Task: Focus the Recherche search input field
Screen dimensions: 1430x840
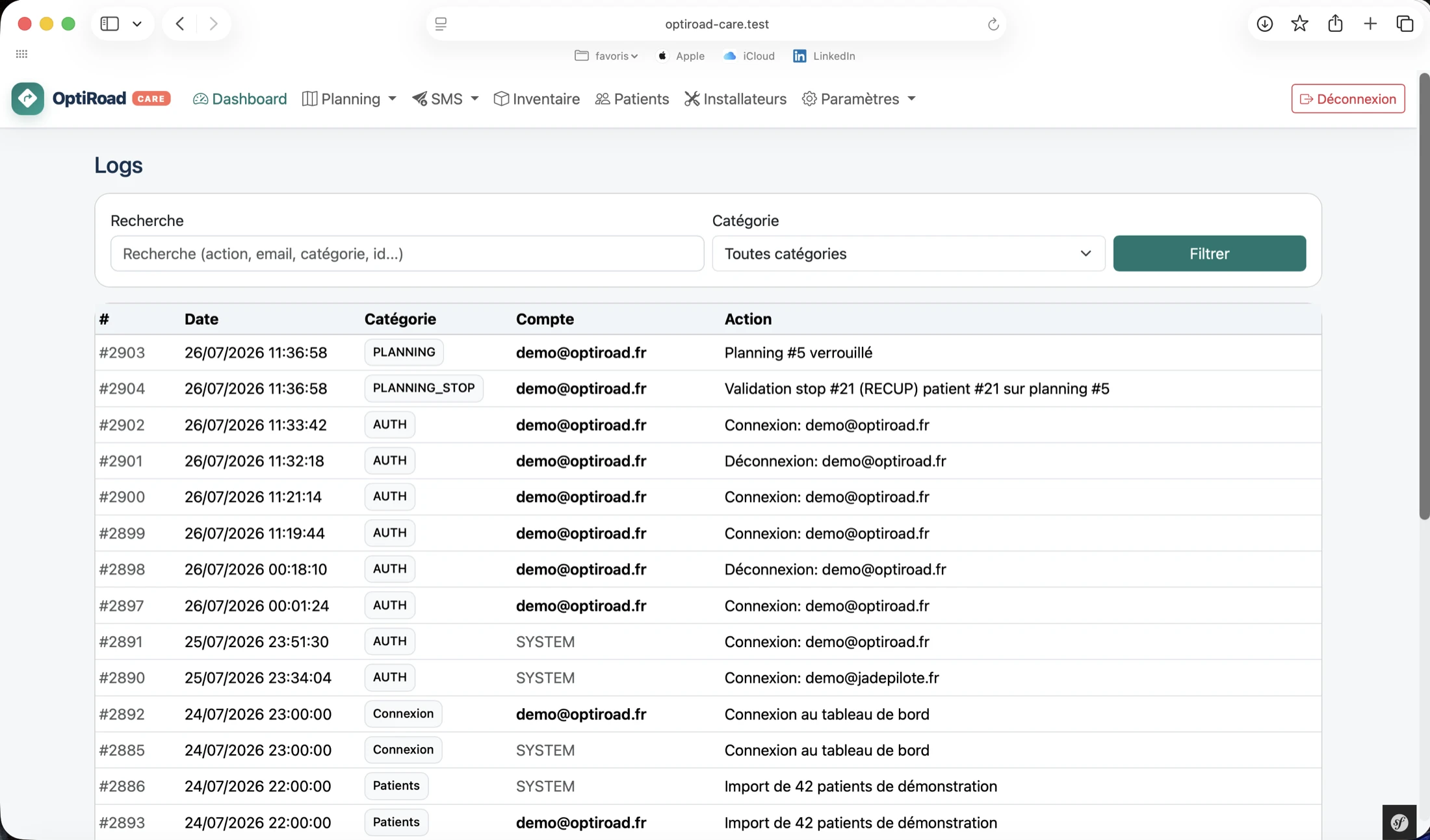Action: point(407,253)
